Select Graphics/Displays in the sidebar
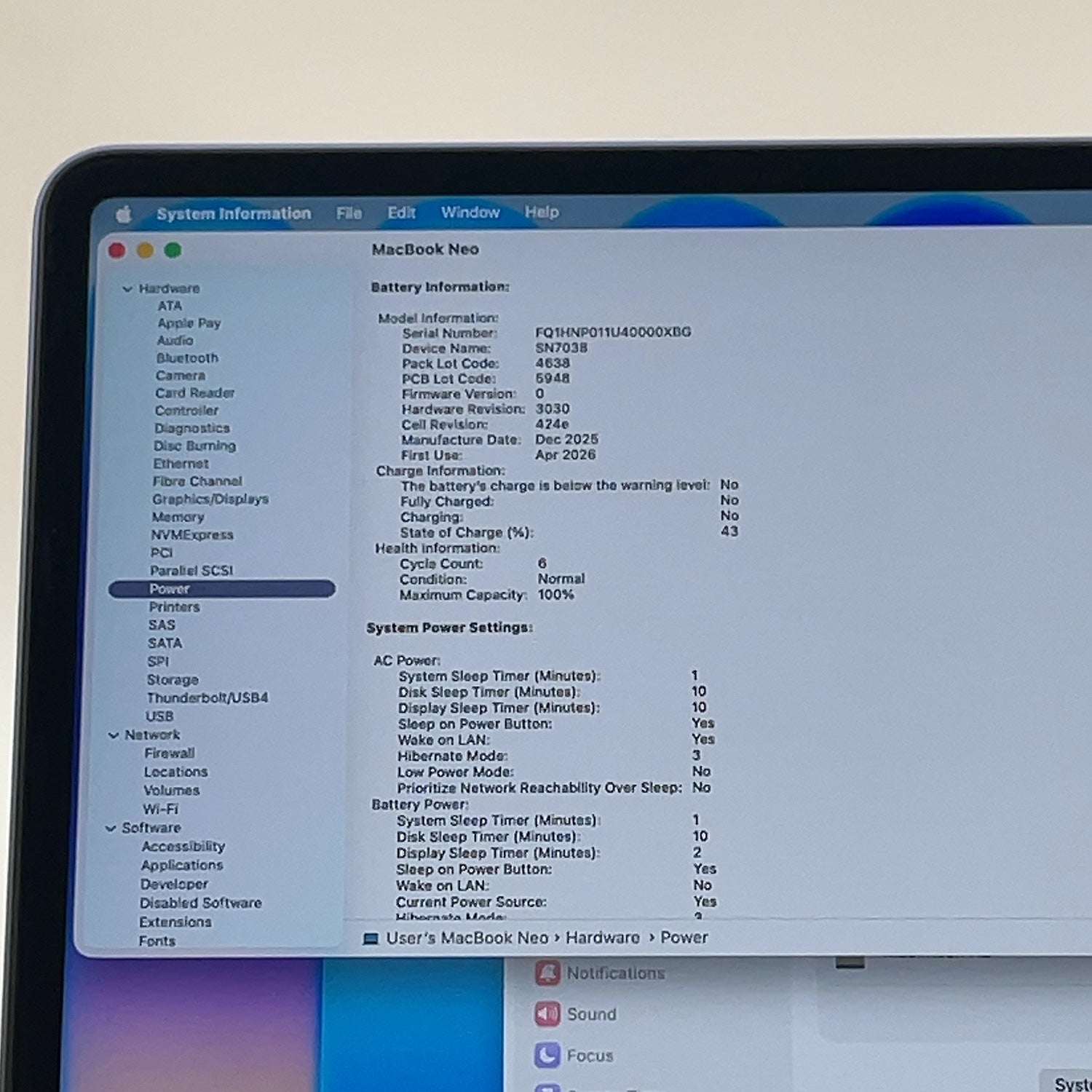Viewport: 1092px width, 1092px height. (x=210, y=499)
